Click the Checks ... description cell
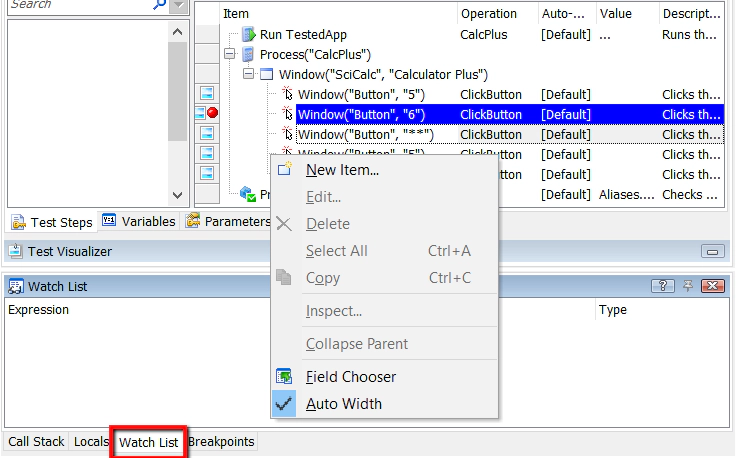The height and width of the screenshot is (458, 736). (690, 195)
